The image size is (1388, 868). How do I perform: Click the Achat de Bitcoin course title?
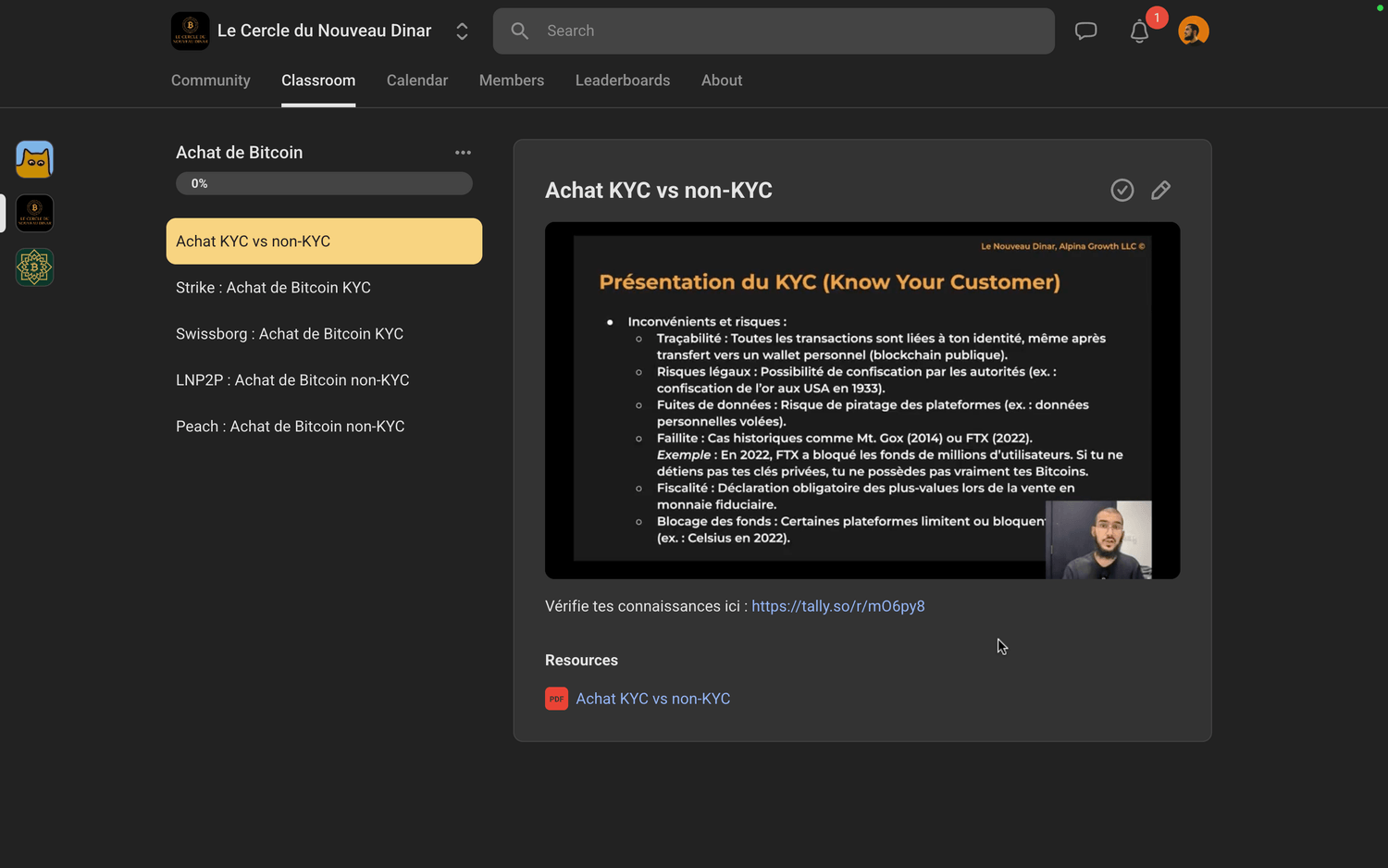[240, 153]
